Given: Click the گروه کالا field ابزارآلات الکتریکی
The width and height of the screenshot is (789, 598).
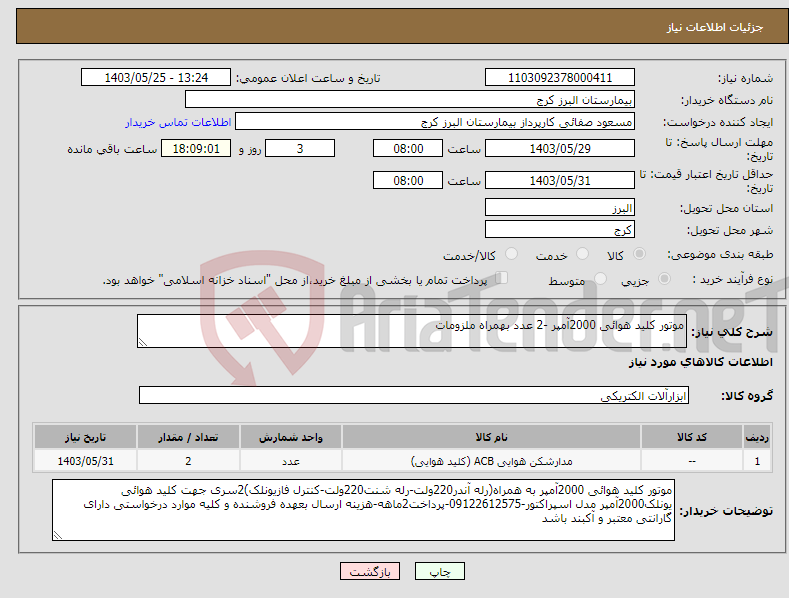Looking at the screenshot, I should point(414,396).
